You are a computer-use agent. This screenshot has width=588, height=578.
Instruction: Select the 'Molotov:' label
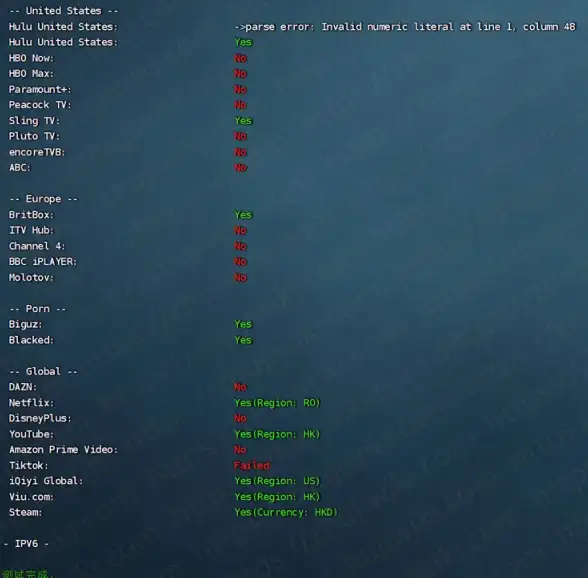click(32, 278)
